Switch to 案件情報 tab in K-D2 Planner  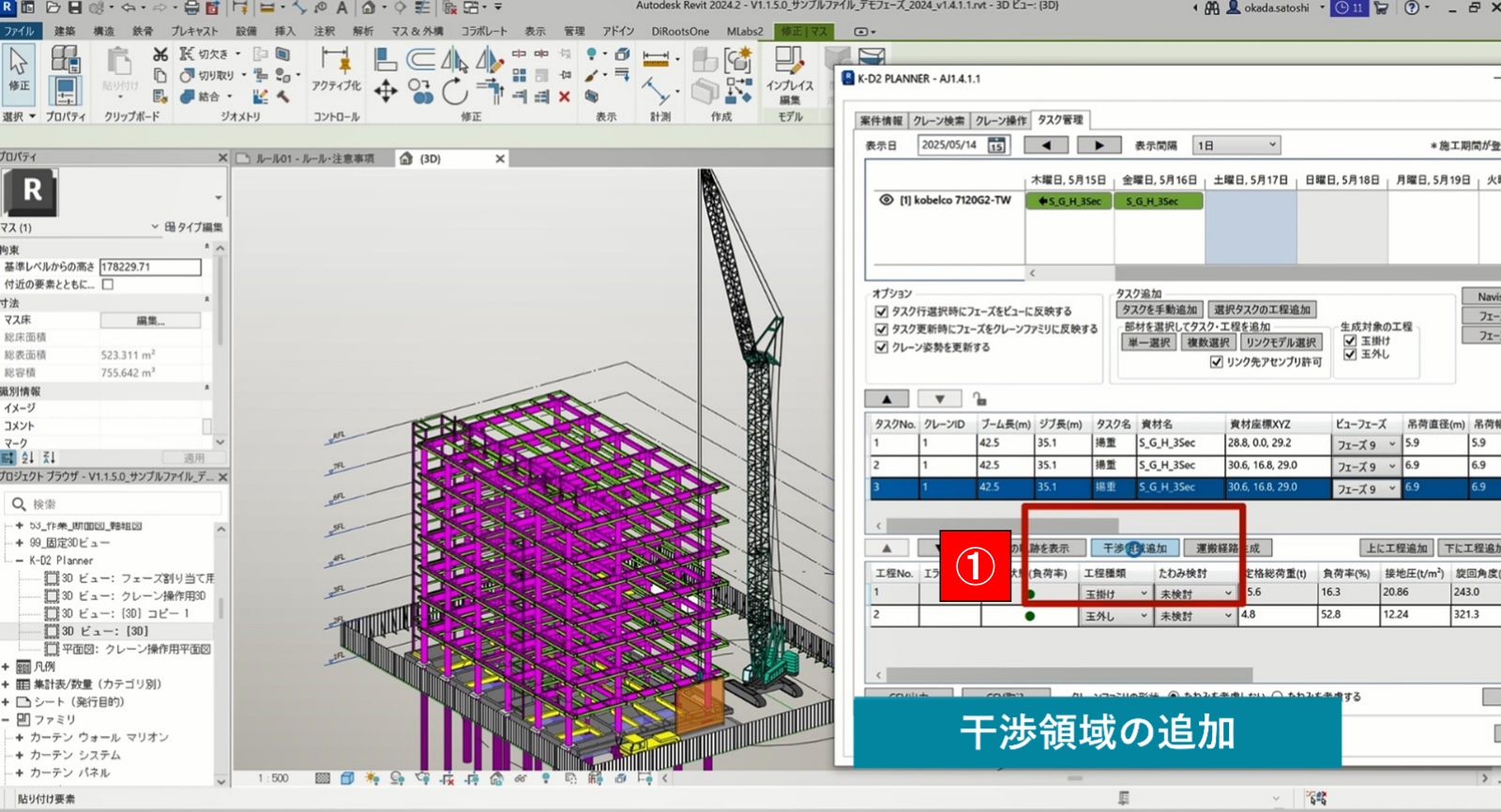[x=881, y=120]
